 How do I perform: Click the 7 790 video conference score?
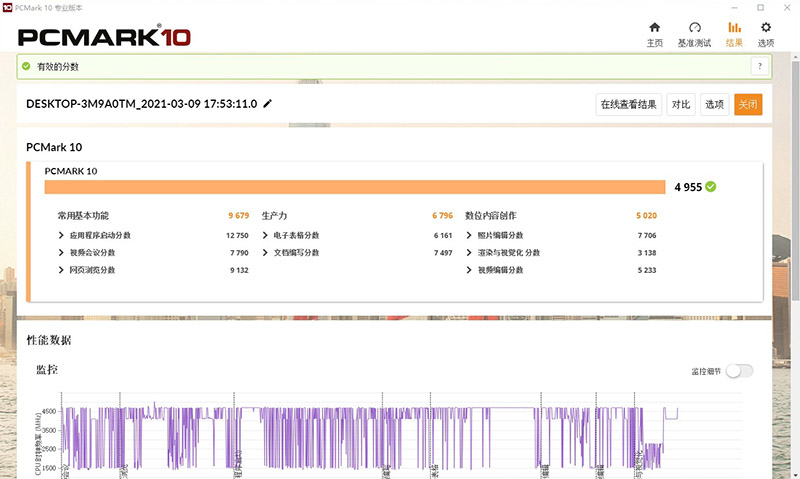(x=239, y=253)
